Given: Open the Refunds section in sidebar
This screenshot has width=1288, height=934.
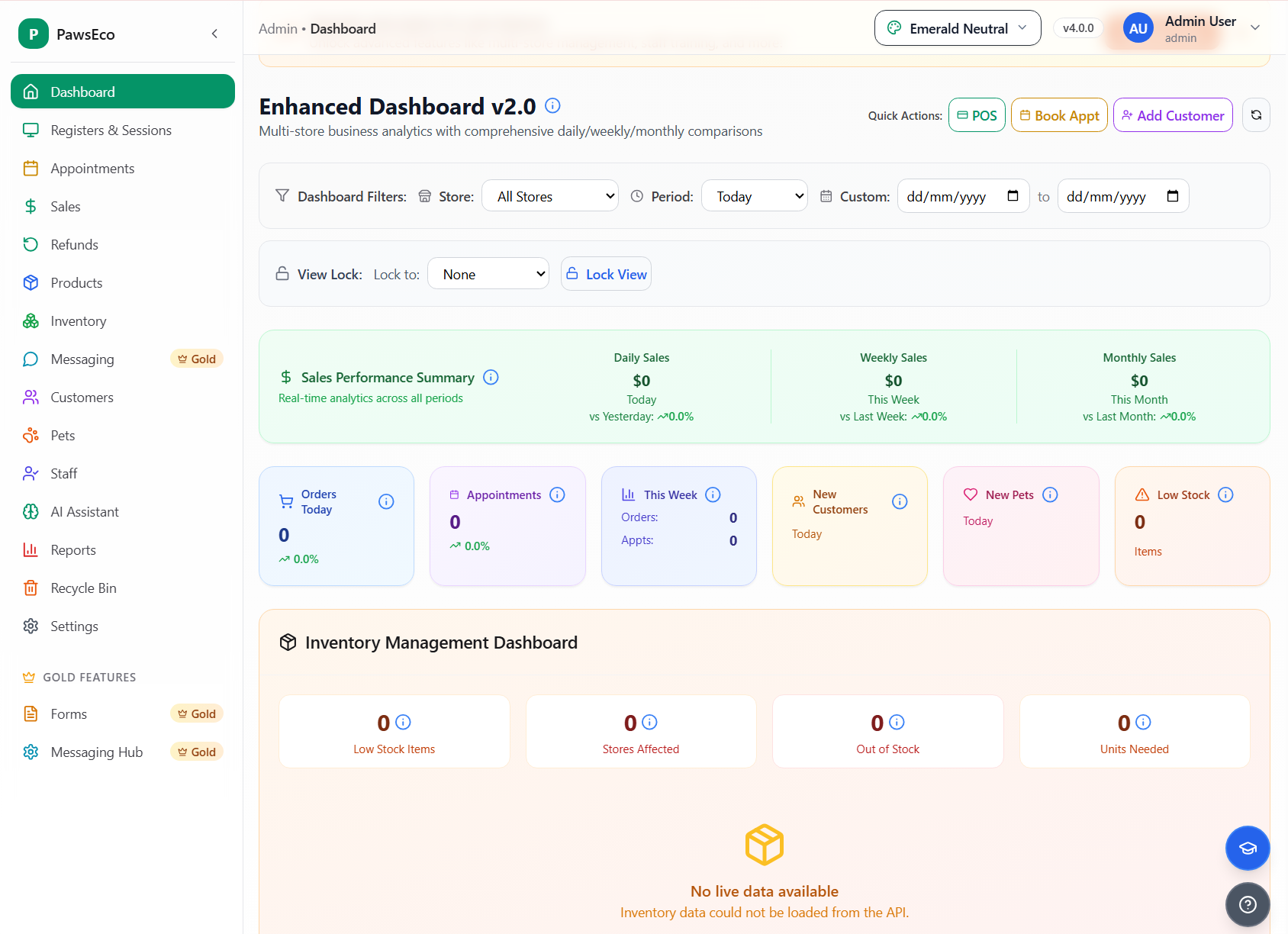Looking at the screenshot, I should [74, 244].
